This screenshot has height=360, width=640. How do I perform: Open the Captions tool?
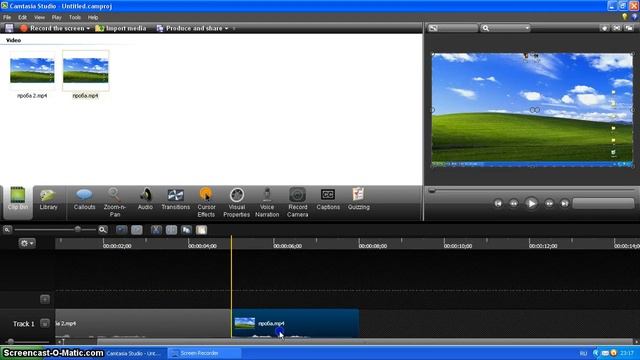point(328,199)
